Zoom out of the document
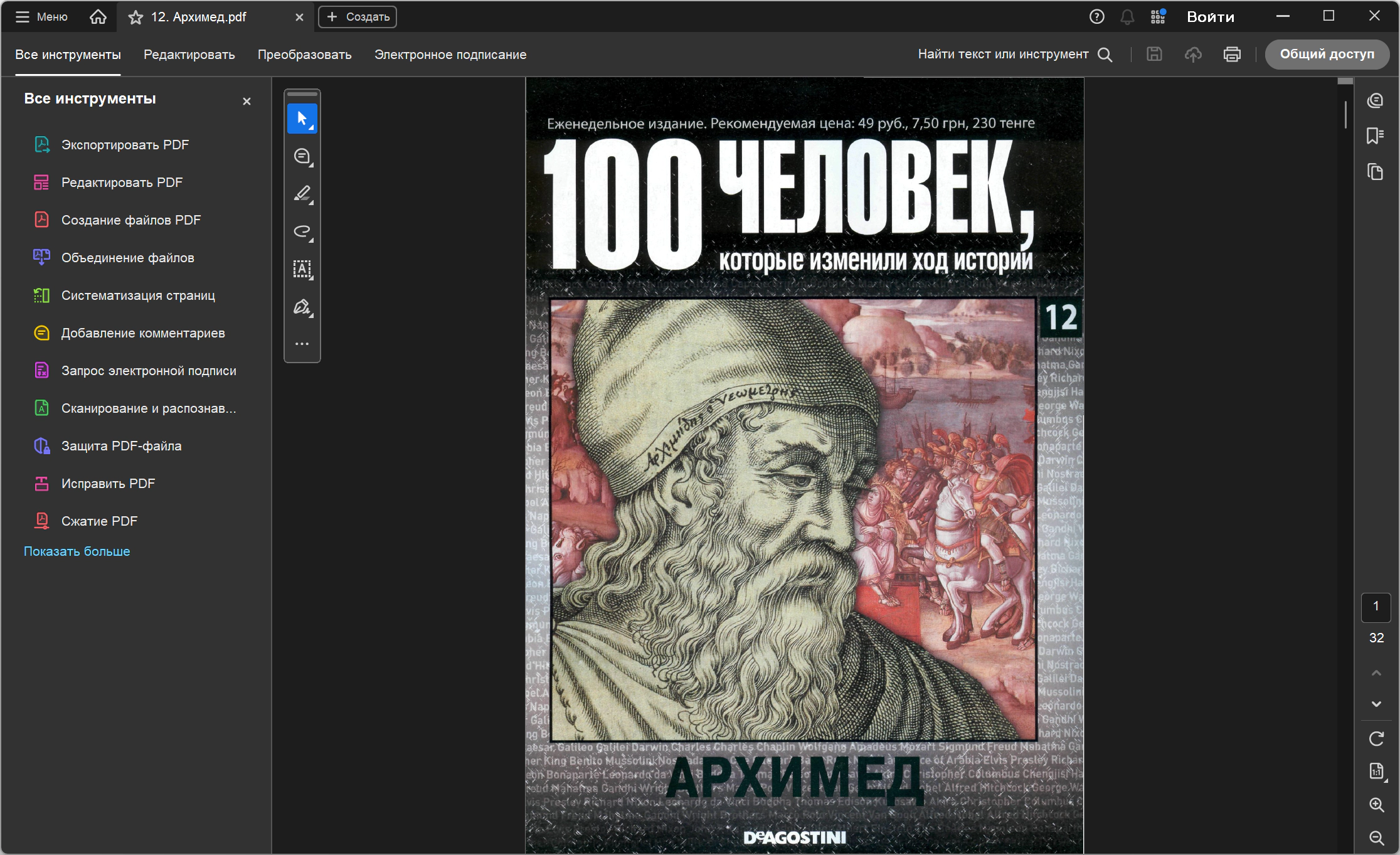Screen dimensions: 1400x855 (x=1376, y=837)
